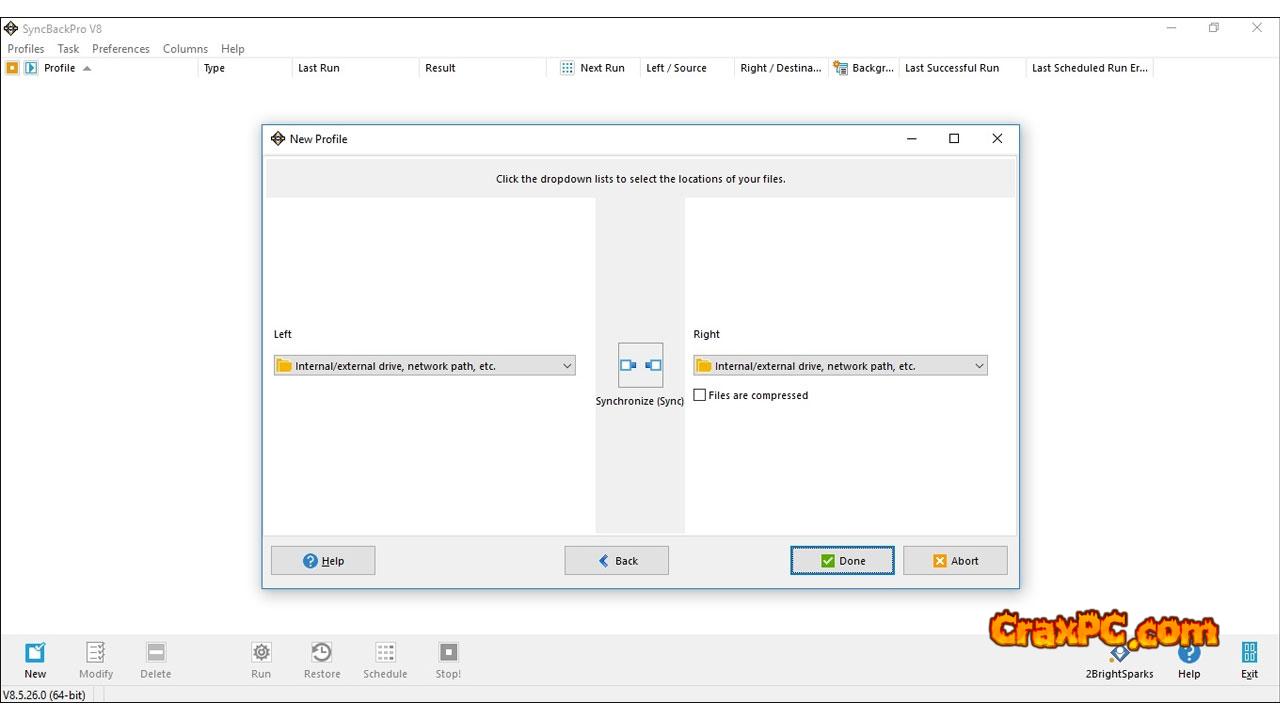Image resolution: width=1280 pixels, height=720 pixels.
Task: Open the Restore icon in bottom toolbar
Action: pos(321,653)
